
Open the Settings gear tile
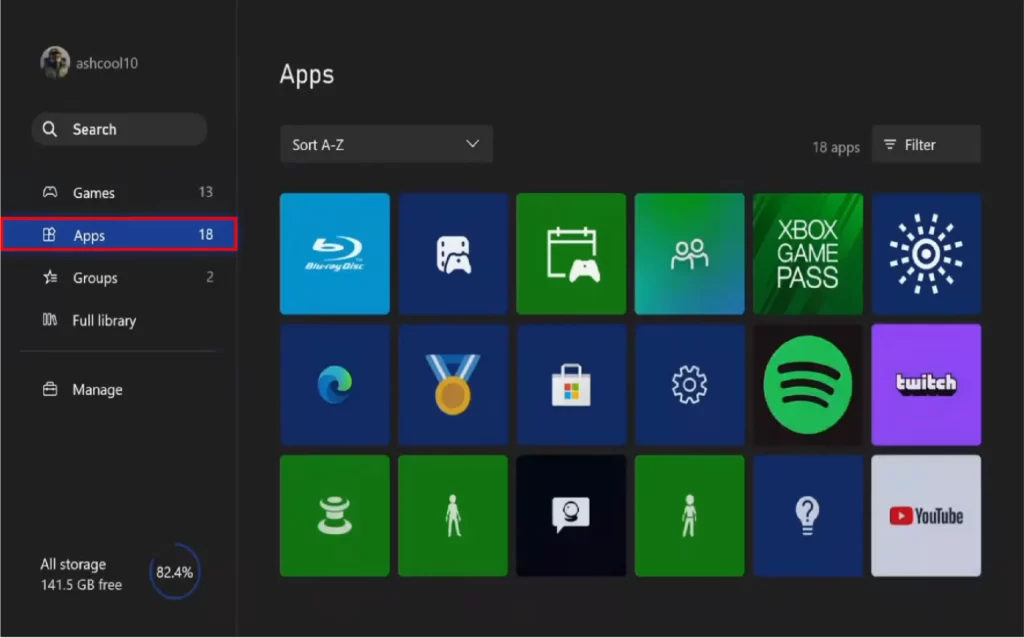coord(690,385)
